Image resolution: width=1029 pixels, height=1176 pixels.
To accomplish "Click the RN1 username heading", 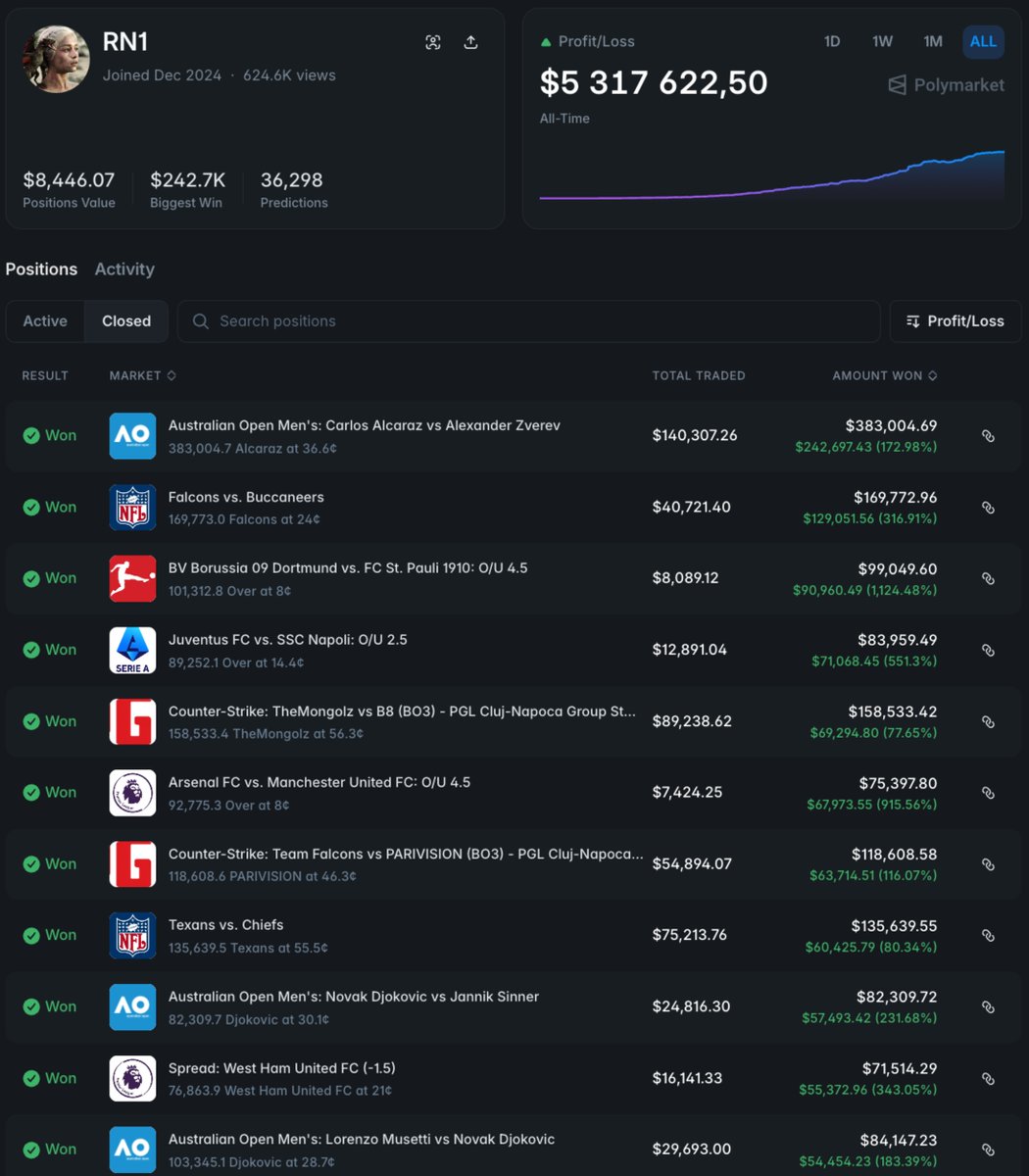I will (x=125, y=41).
